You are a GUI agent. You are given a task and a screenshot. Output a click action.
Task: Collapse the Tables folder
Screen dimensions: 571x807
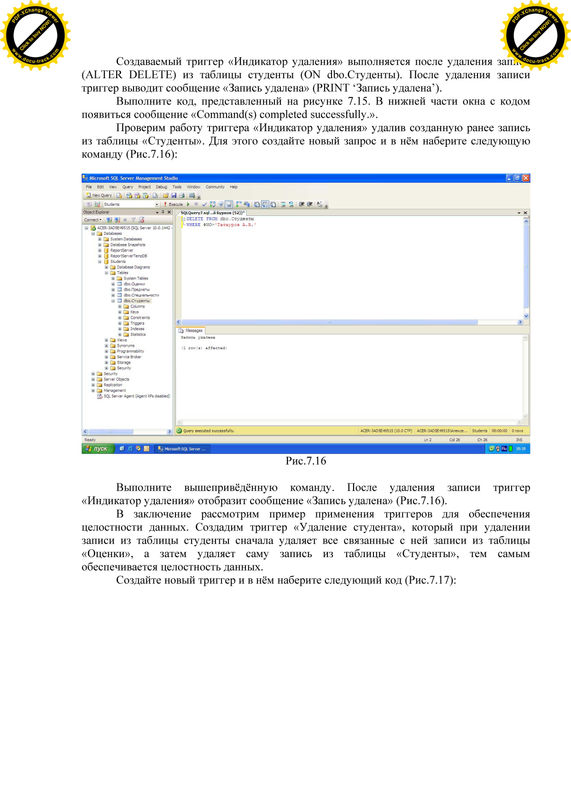point(107,273)
